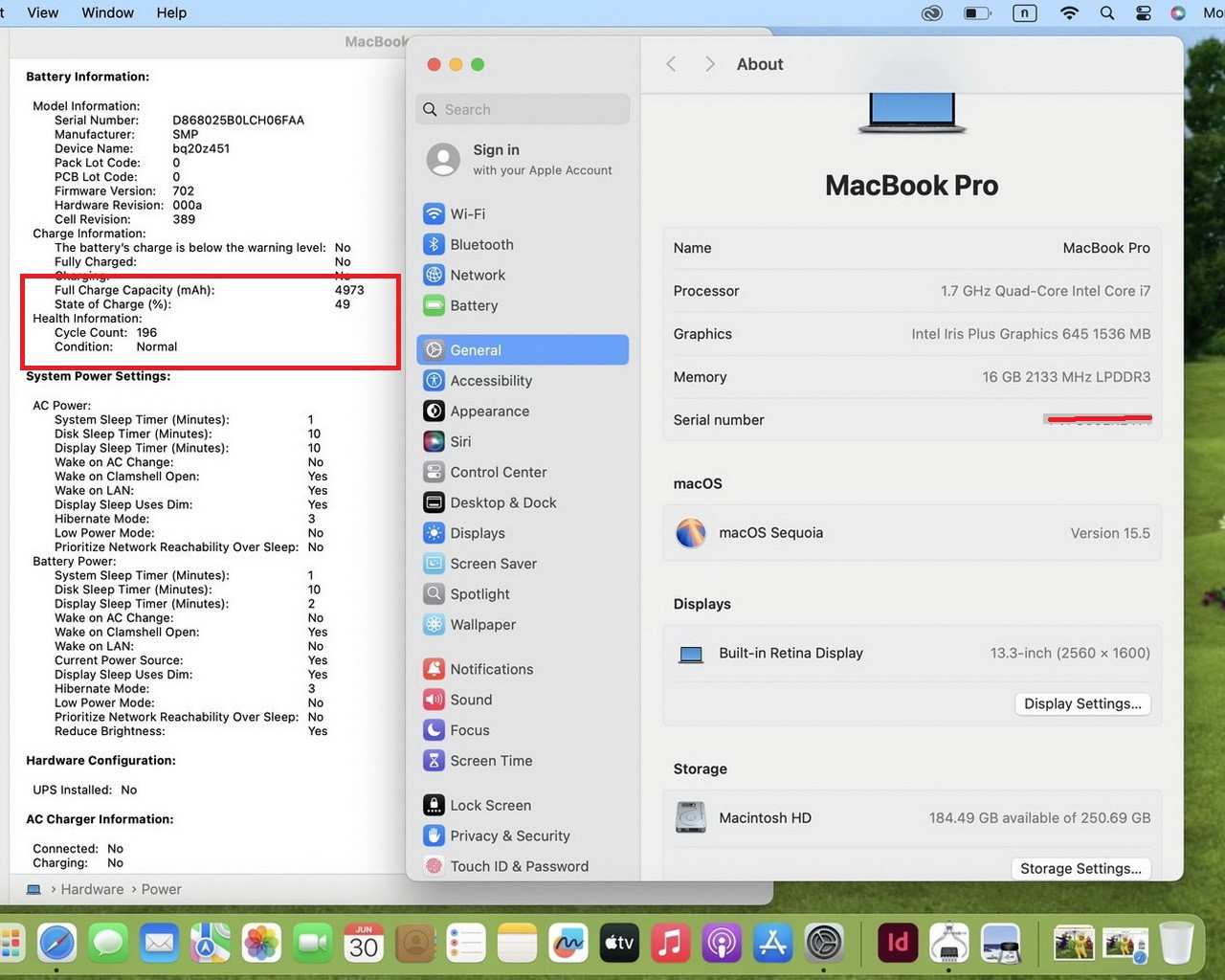The height and width of the screenshot is (980, 1225).
Task: Open Notes app in the Dock
Action: [517, 944]
